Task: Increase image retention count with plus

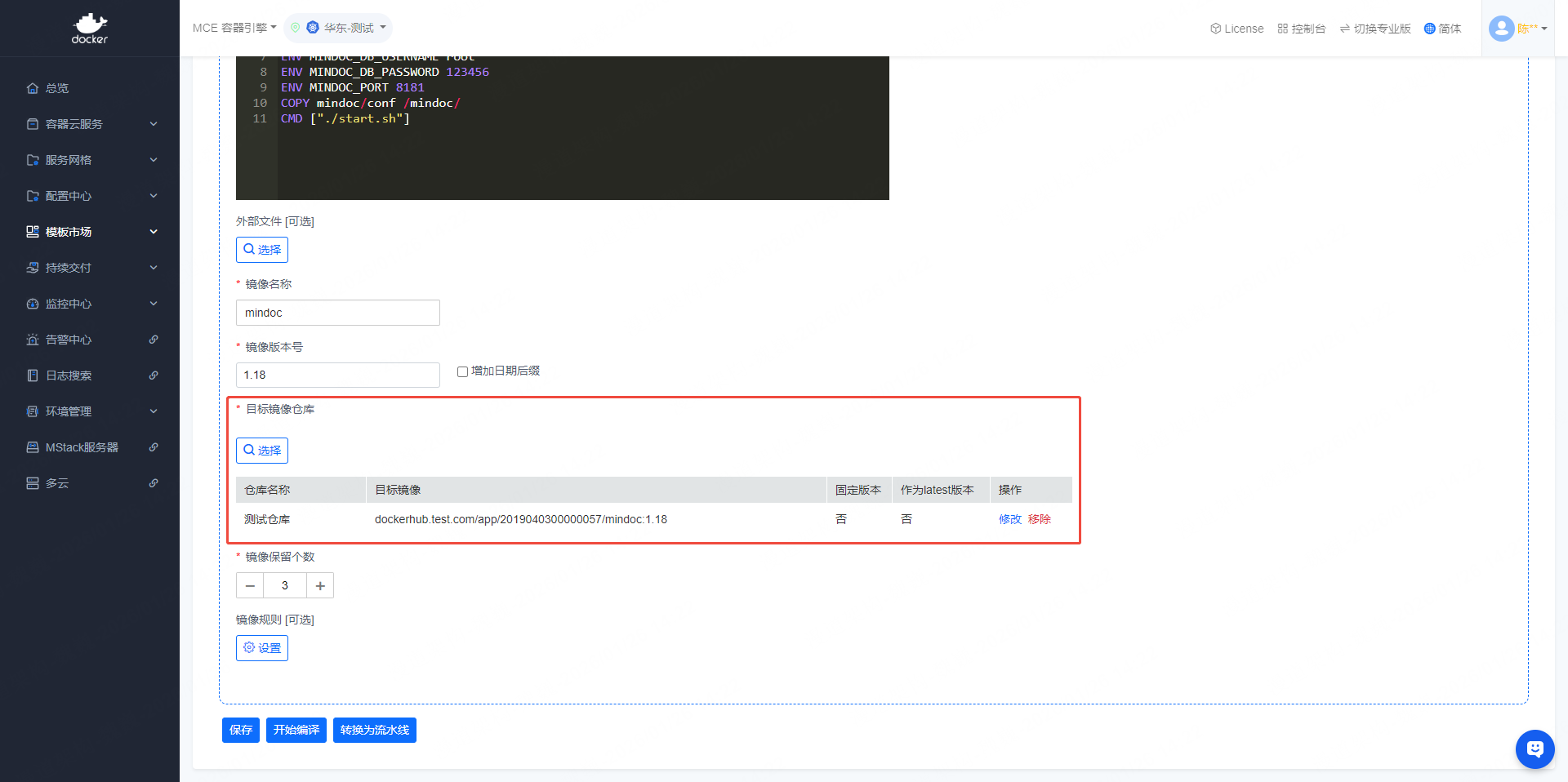Action: 320,586
